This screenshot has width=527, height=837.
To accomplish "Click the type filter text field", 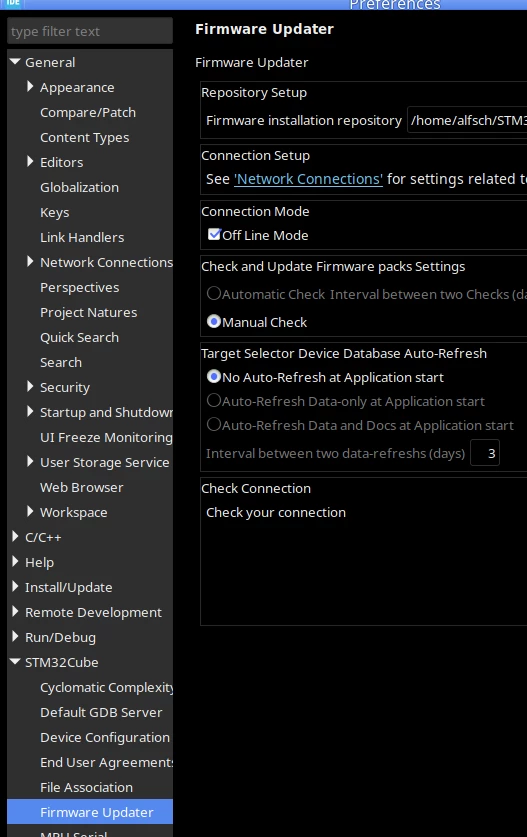I will pyautogui.click(x=90, y=31).
